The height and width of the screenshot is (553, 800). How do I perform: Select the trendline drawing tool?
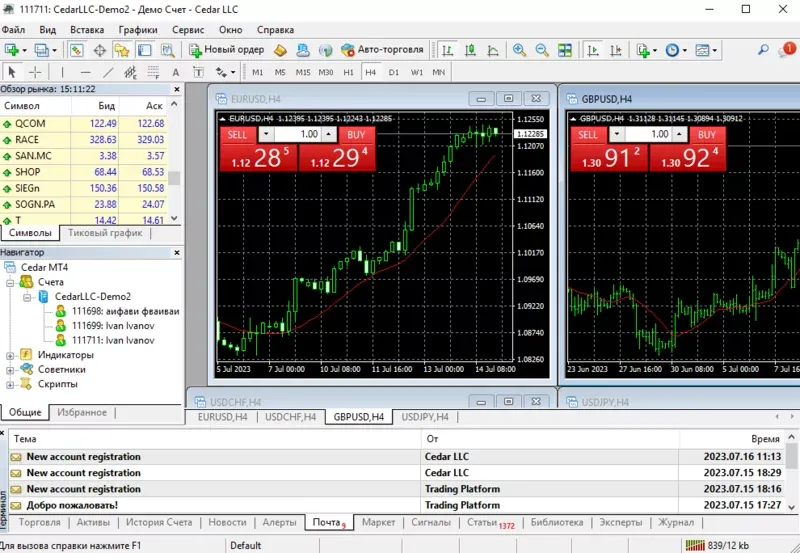[108, 72]
